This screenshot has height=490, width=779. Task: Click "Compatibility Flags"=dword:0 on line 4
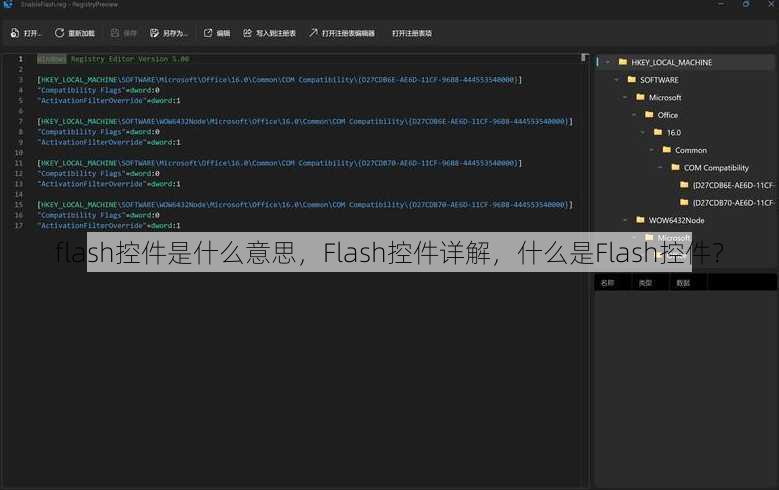98,90
